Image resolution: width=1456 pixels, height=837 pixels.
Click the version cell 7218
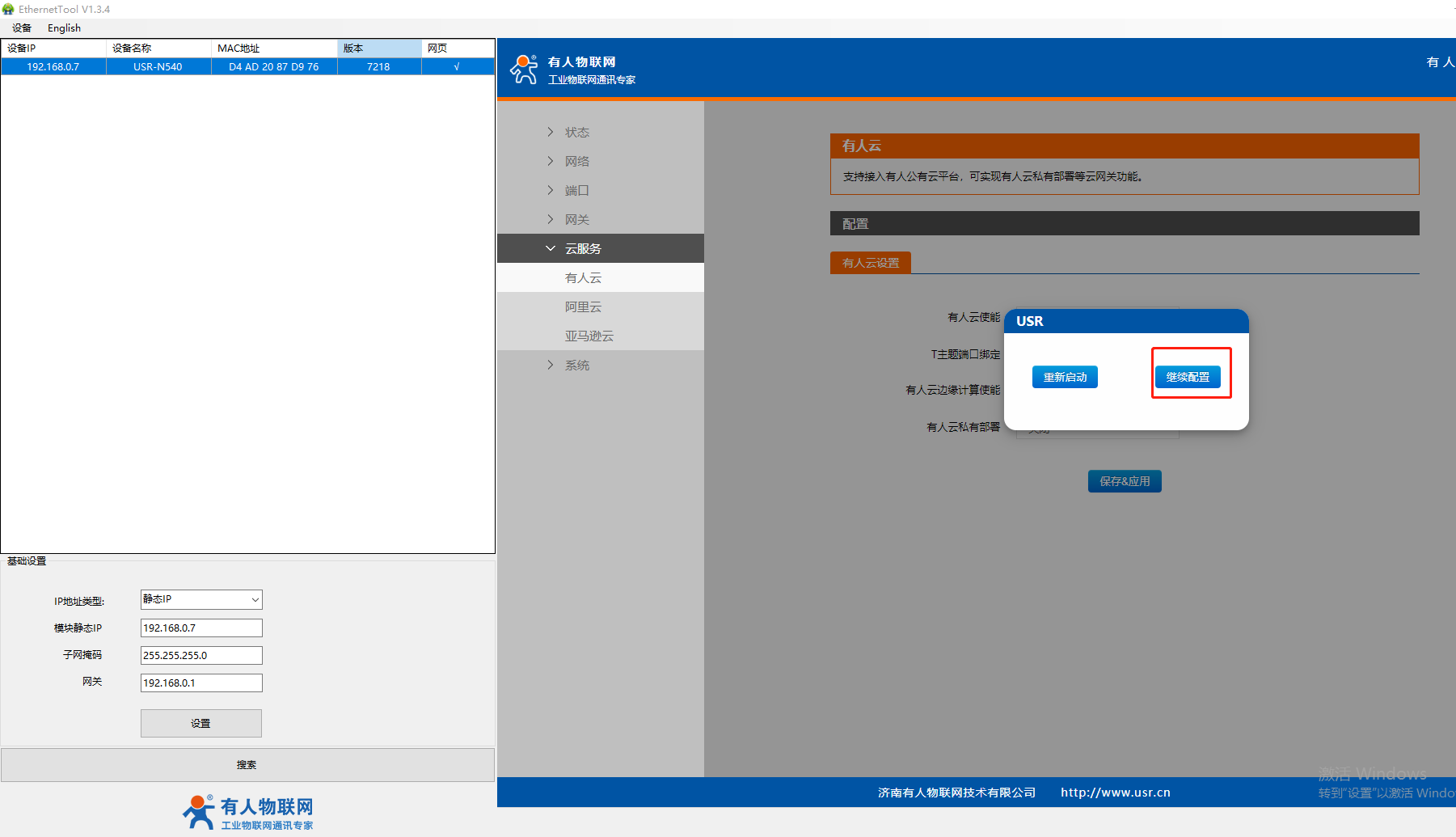point(379,67)
